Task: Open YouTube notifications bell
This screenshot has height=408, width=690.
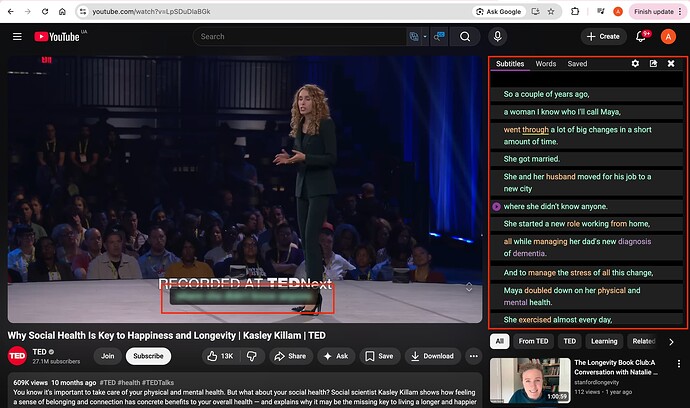Action: [643, 37]
